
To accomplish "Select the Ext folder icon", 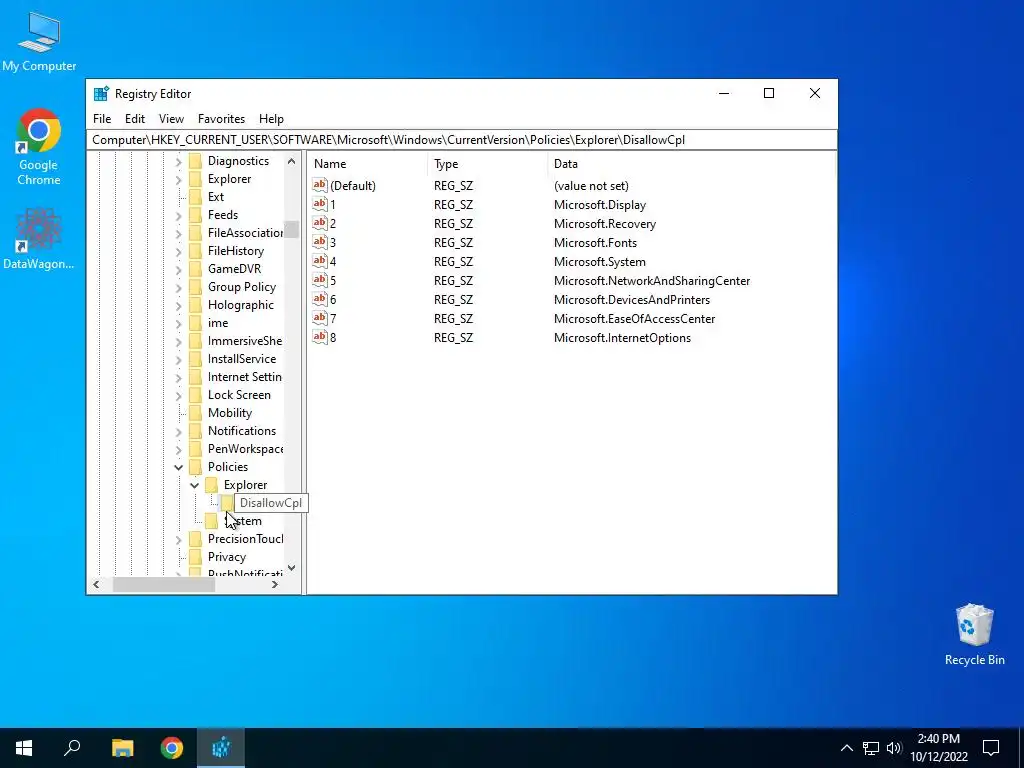I will coord(195,197).
